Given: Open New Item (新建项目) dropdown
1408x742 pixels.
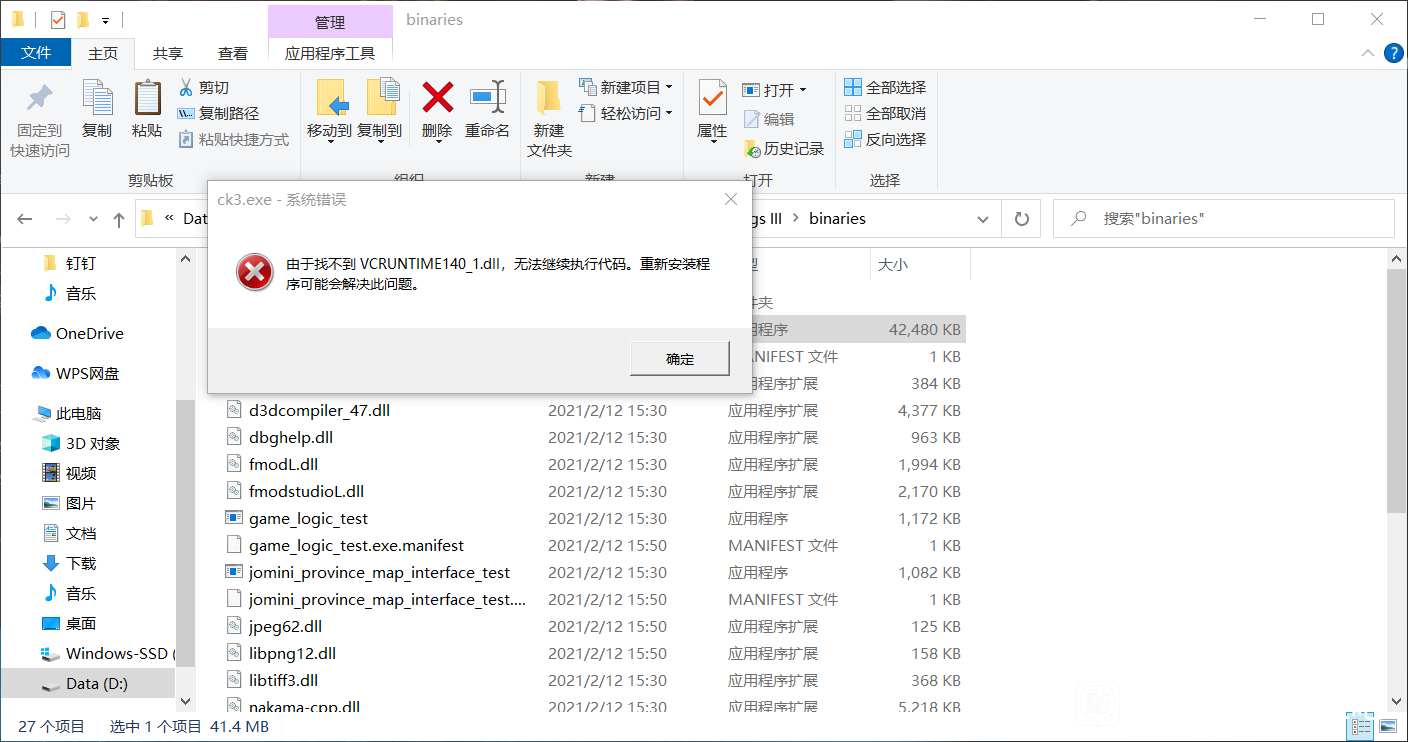Looking at the screenshot, I should coord(626,87).
